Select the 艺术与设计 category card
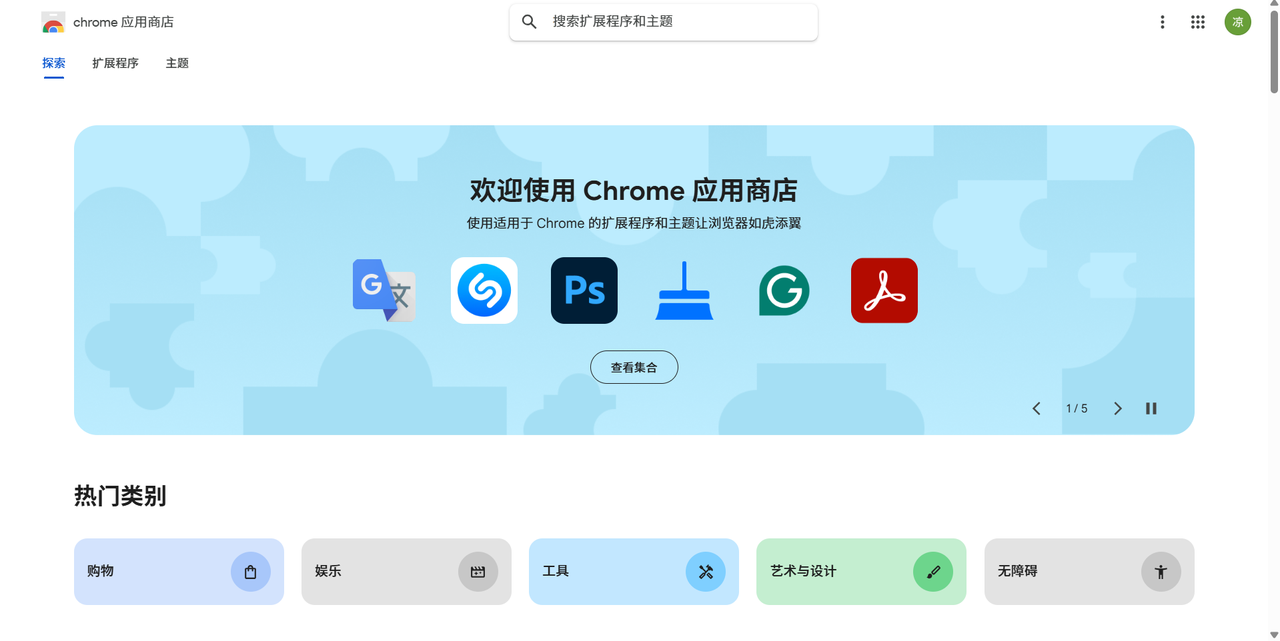This screenshot has height=641, width=1280. point(861,571)
